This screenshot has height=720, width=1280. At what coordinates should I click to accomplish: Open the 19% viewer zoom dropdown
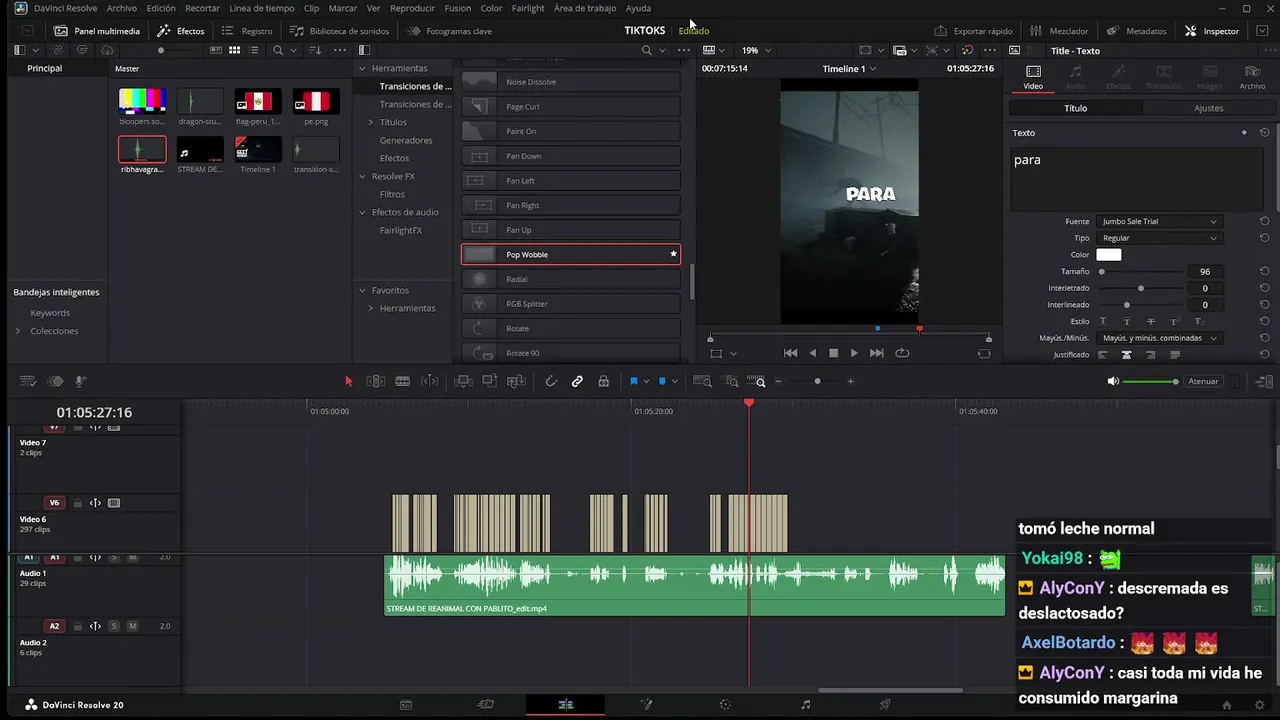pyautogui.click(x=755, y=50)
